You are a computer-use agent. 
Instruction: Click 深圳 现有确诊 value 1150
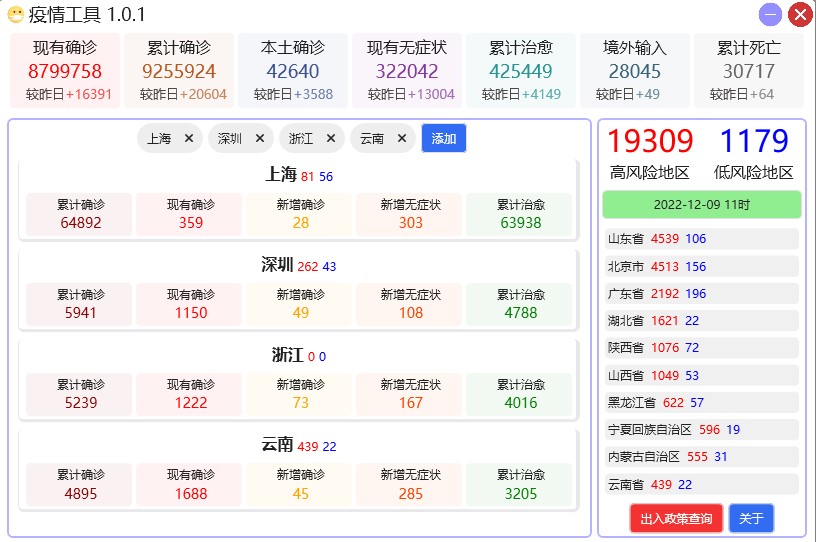pyautogui.click(x=190, y=313)
